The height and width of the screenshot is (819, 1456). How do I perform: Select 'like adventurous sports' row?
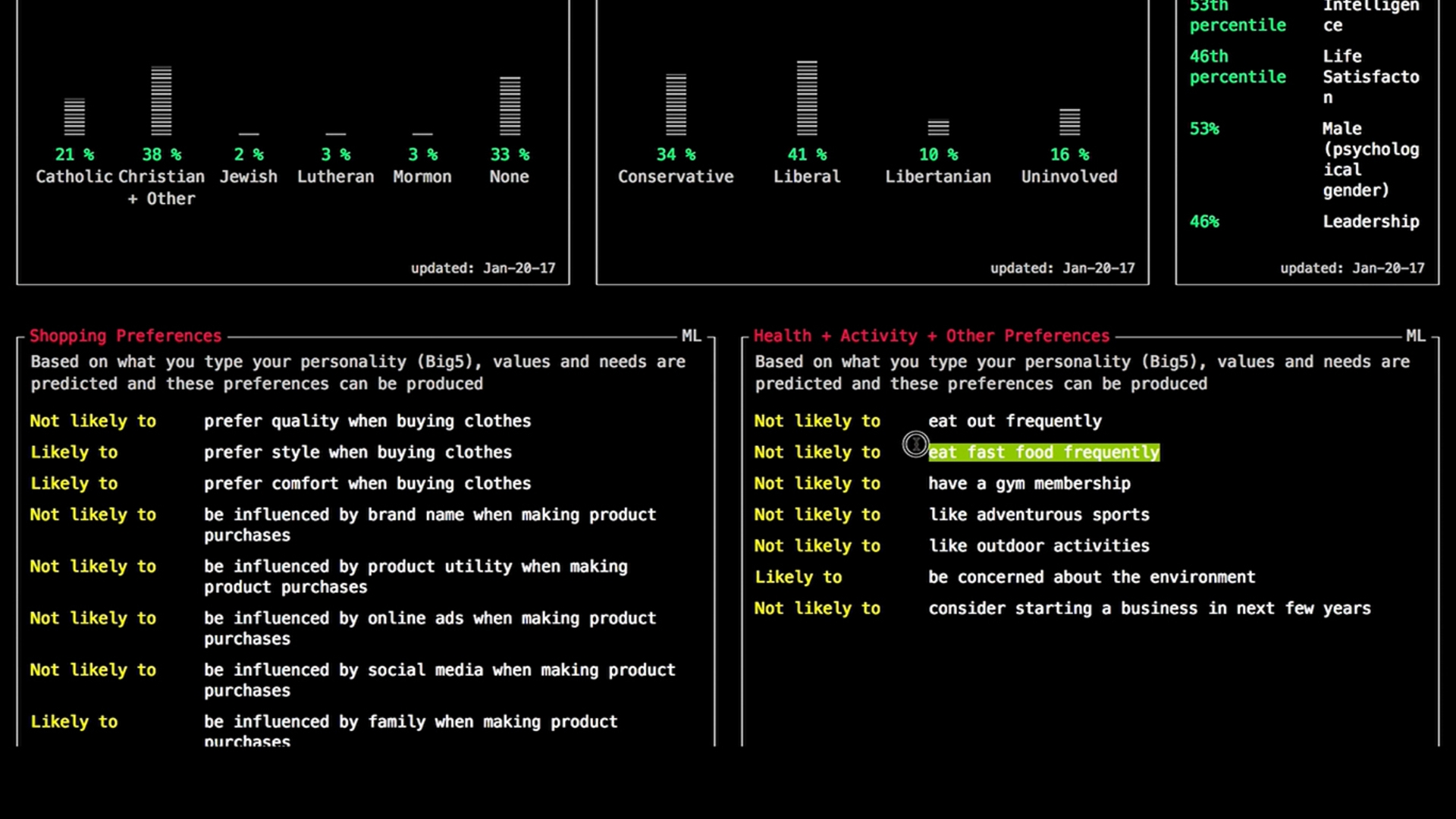1039,514
